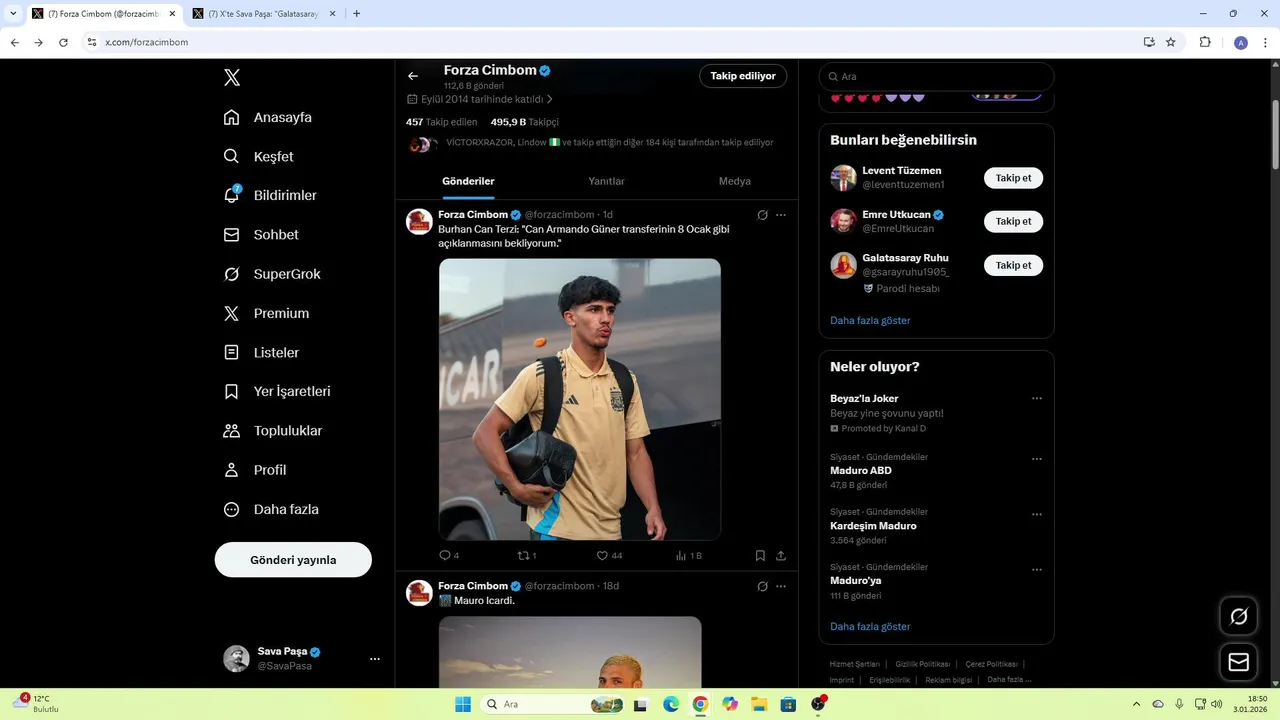
Task: Open Keşfet search page
Action: [x=259, y=156]
